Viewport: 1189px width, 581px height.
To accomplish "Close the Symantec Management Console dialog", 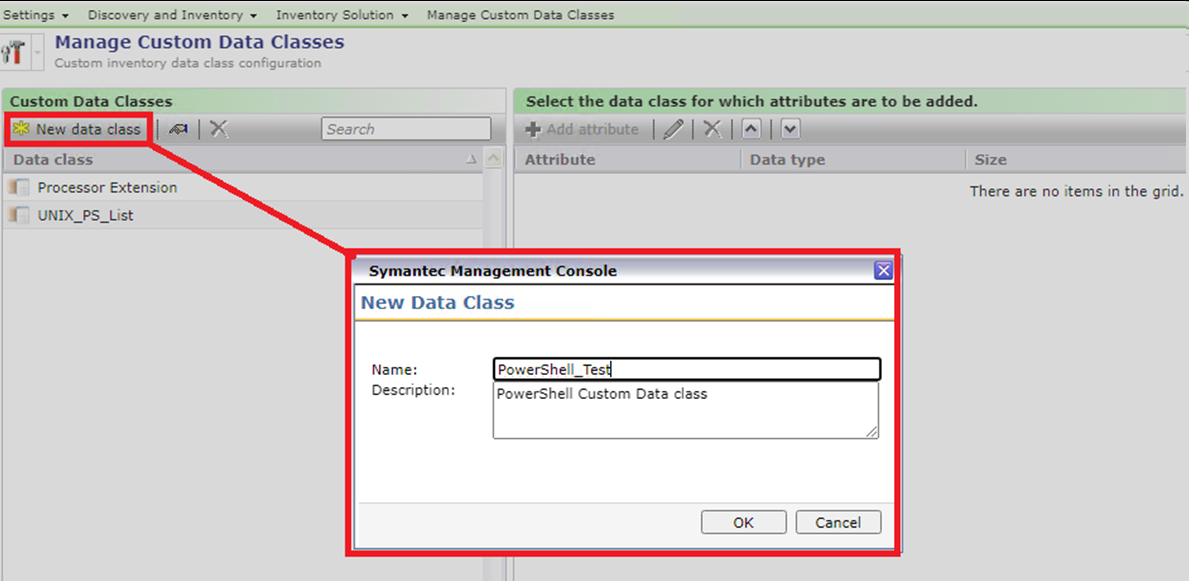I will click(x=883, y=271).
